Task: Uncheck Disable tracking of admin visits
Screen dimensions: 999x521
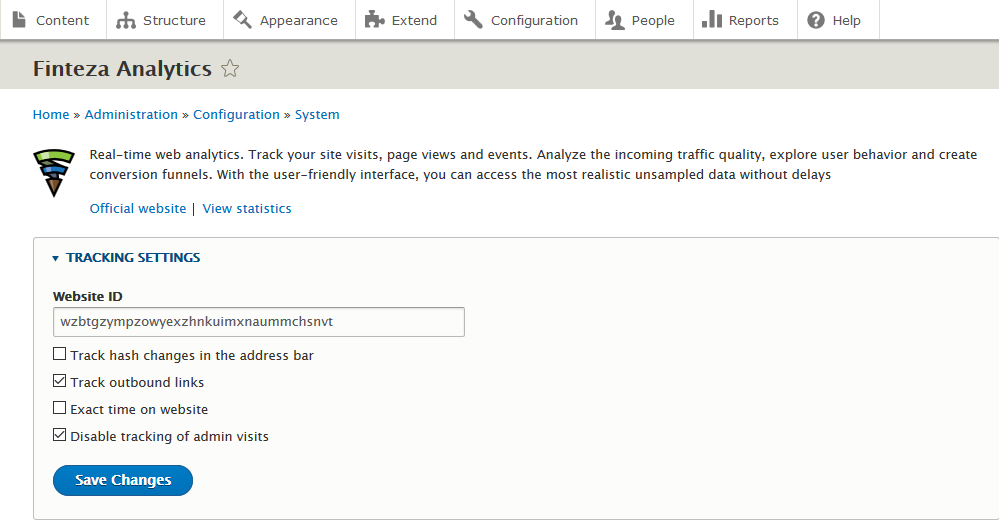Action: tap(60, 436)
